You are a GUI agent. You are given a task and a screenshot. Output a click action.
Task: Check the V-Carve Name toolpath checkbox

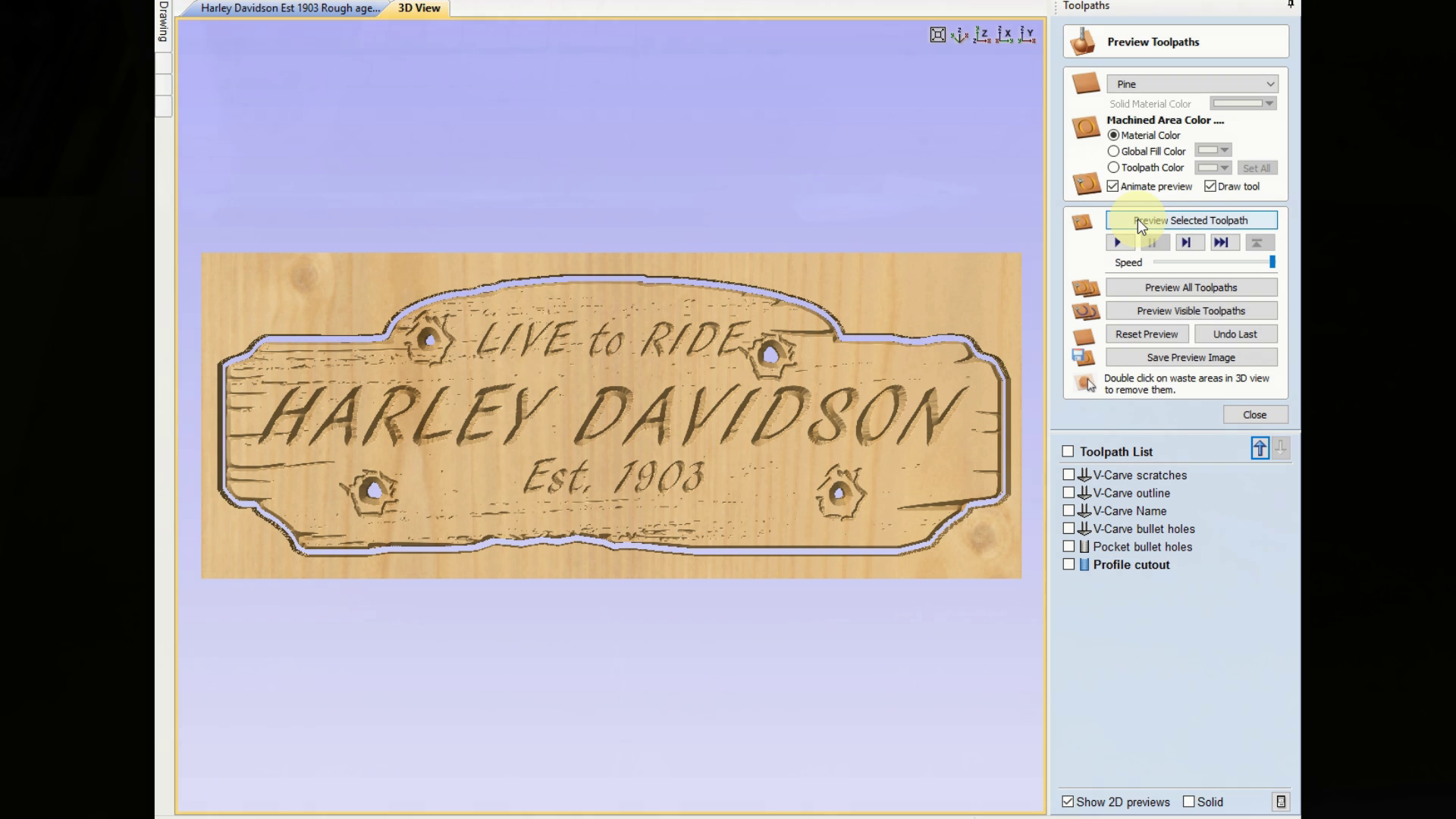click(1068, 510)
